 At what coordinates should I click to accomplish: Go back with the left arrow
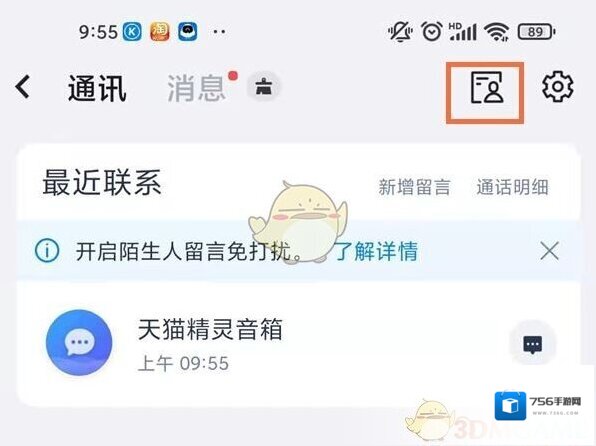point(22,87)
